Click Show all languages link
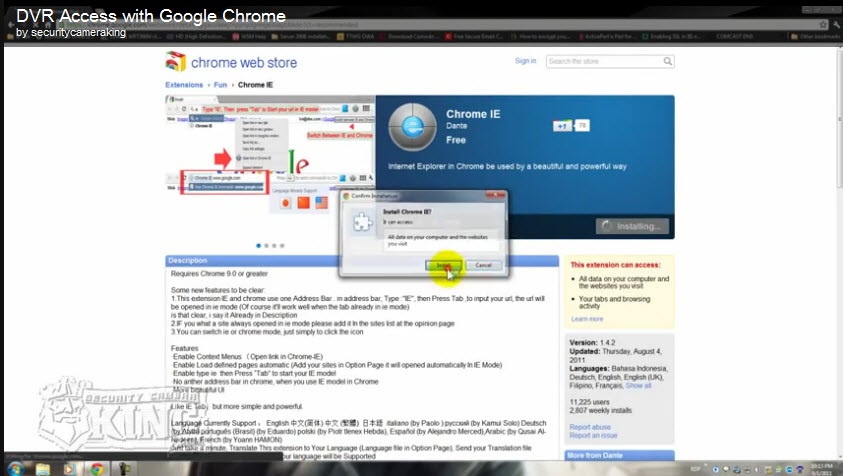Screen dimensions: 843x476 [638, 386]
